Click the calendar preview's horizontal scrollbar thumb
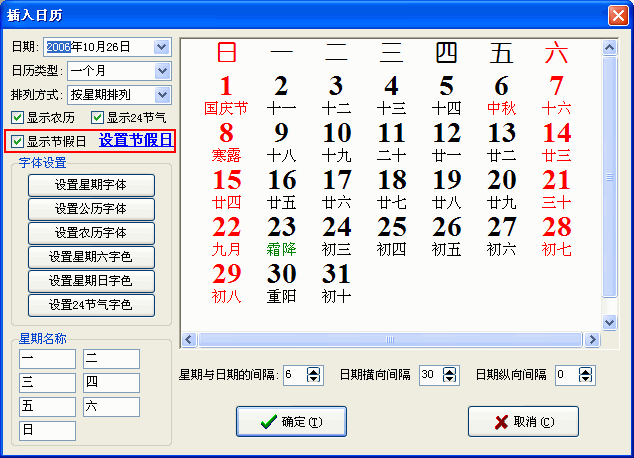The height and width of the screenshot is (458, 634). click(x=390, y=340)
